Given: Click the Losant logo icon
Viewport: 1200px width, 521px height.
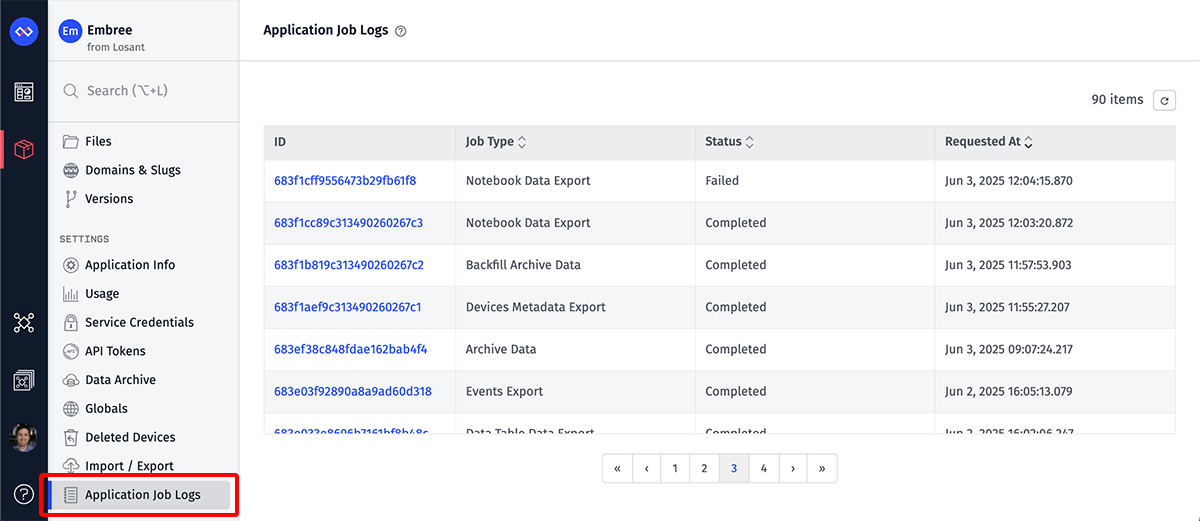Looking at the screenshot, I should (23, 32).
